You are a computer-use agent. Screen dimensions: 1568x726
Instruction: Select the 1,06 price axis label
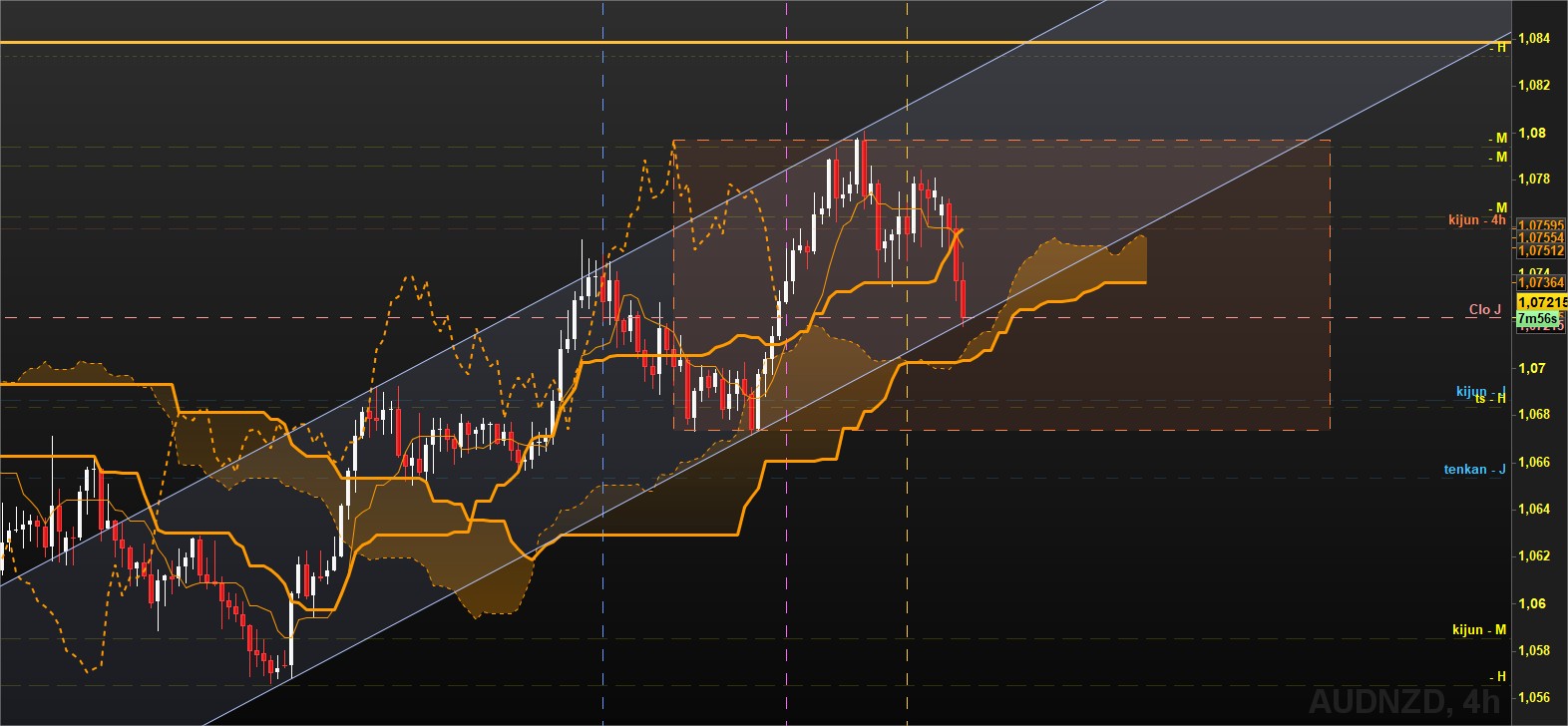(x=1531, y=603)
